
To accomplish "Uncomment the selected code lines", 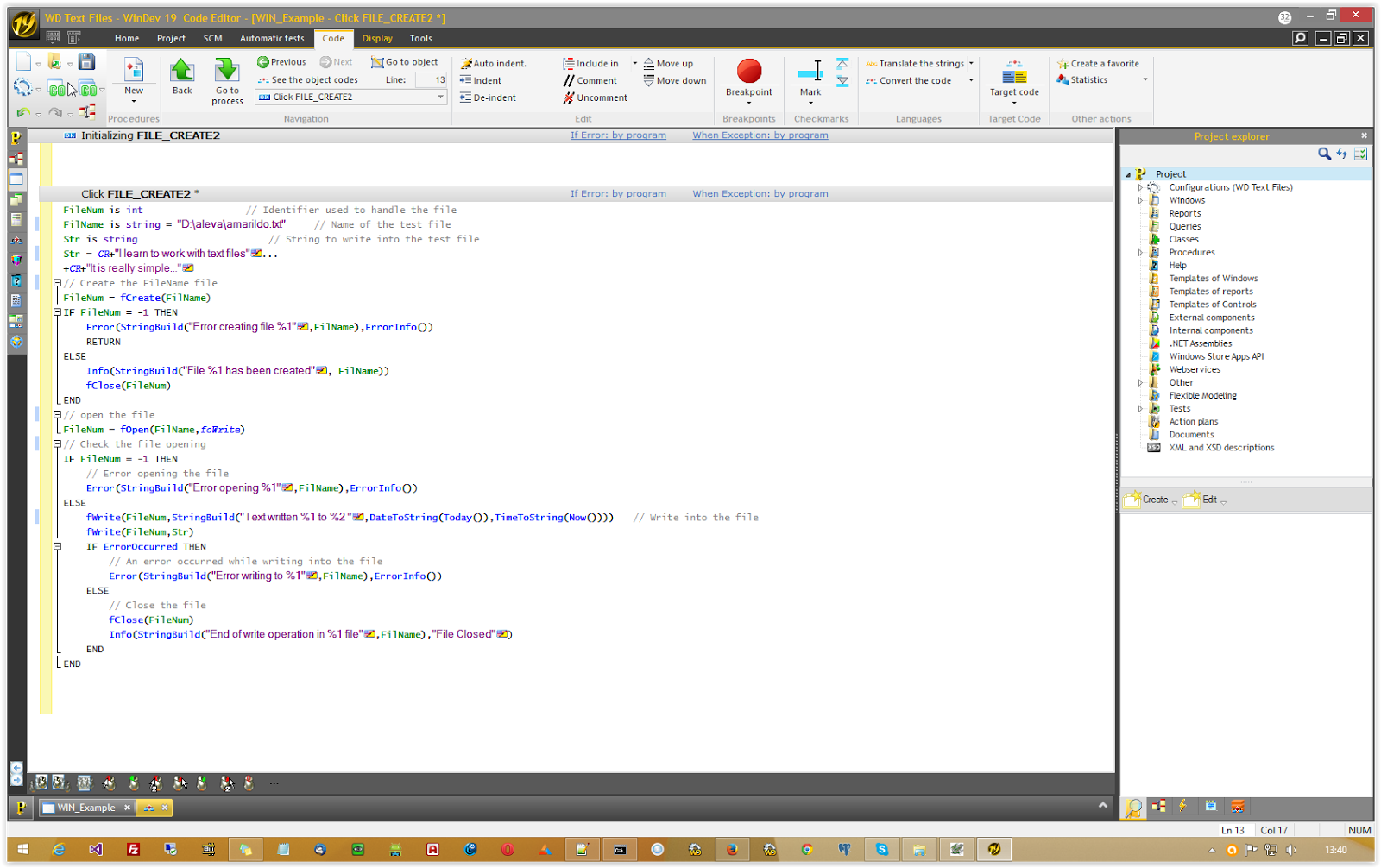I will [x=595, y=97].
